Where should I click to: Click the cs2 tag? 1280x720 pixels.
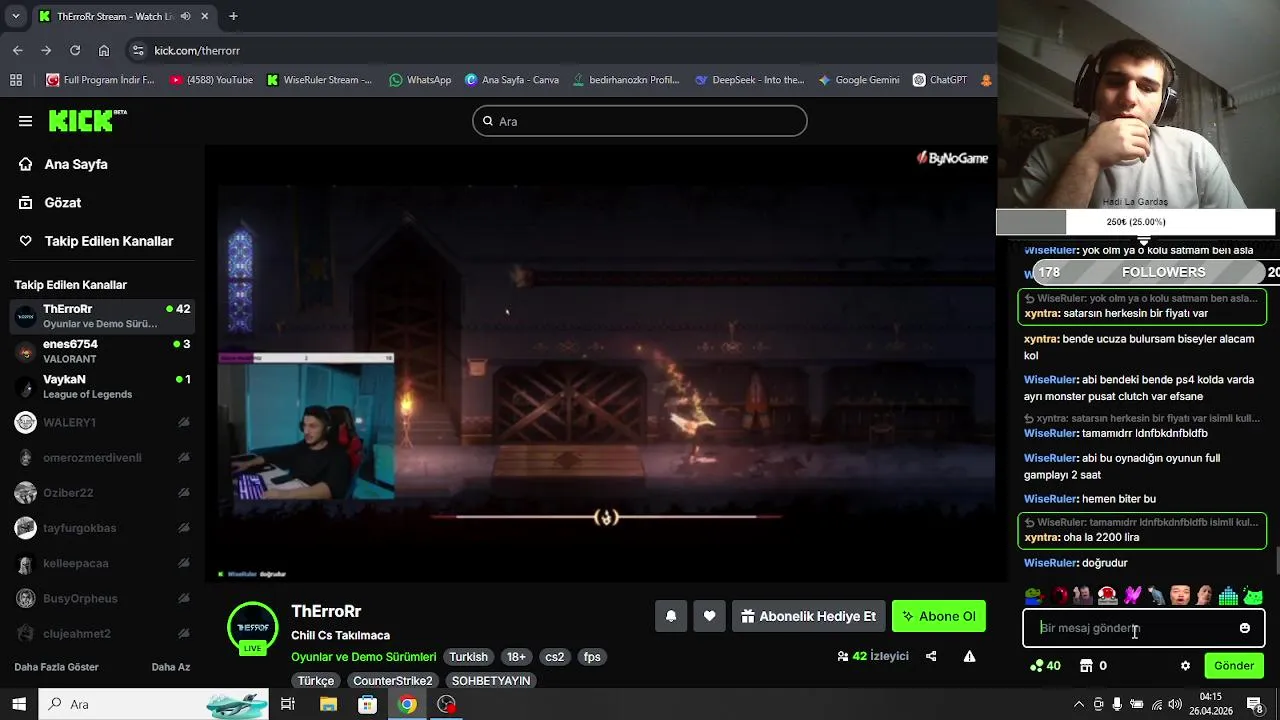tap(554, 657)
